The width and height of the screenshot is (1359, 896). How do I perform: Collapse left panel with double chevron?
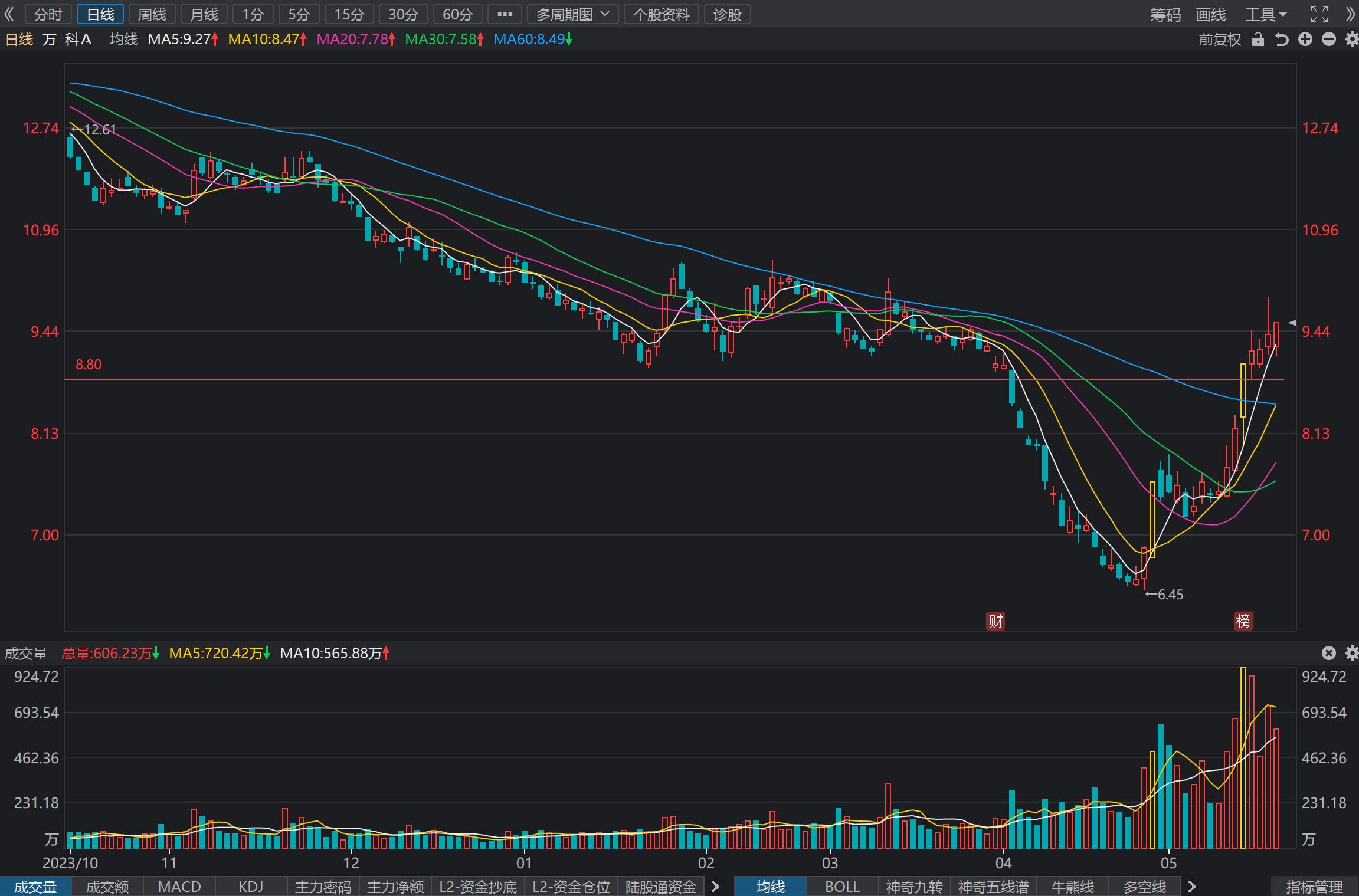[x=9, y=14]
